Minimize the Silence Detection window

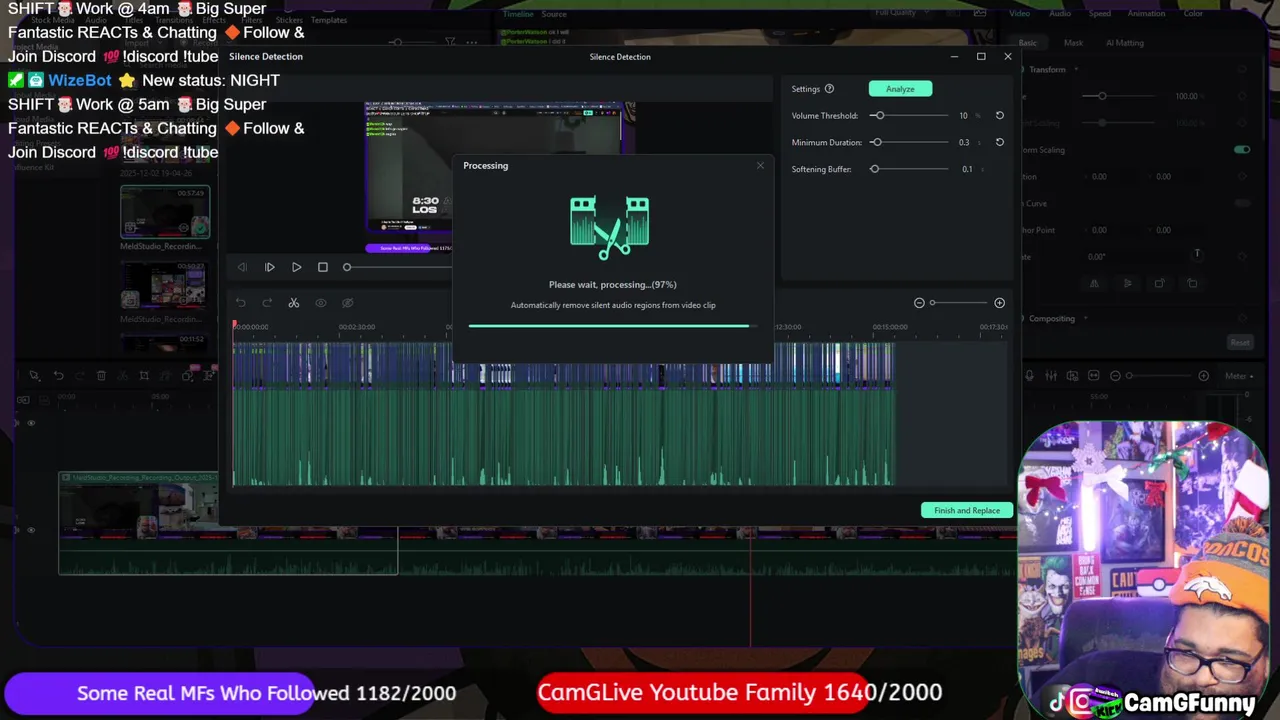point(954,56)
